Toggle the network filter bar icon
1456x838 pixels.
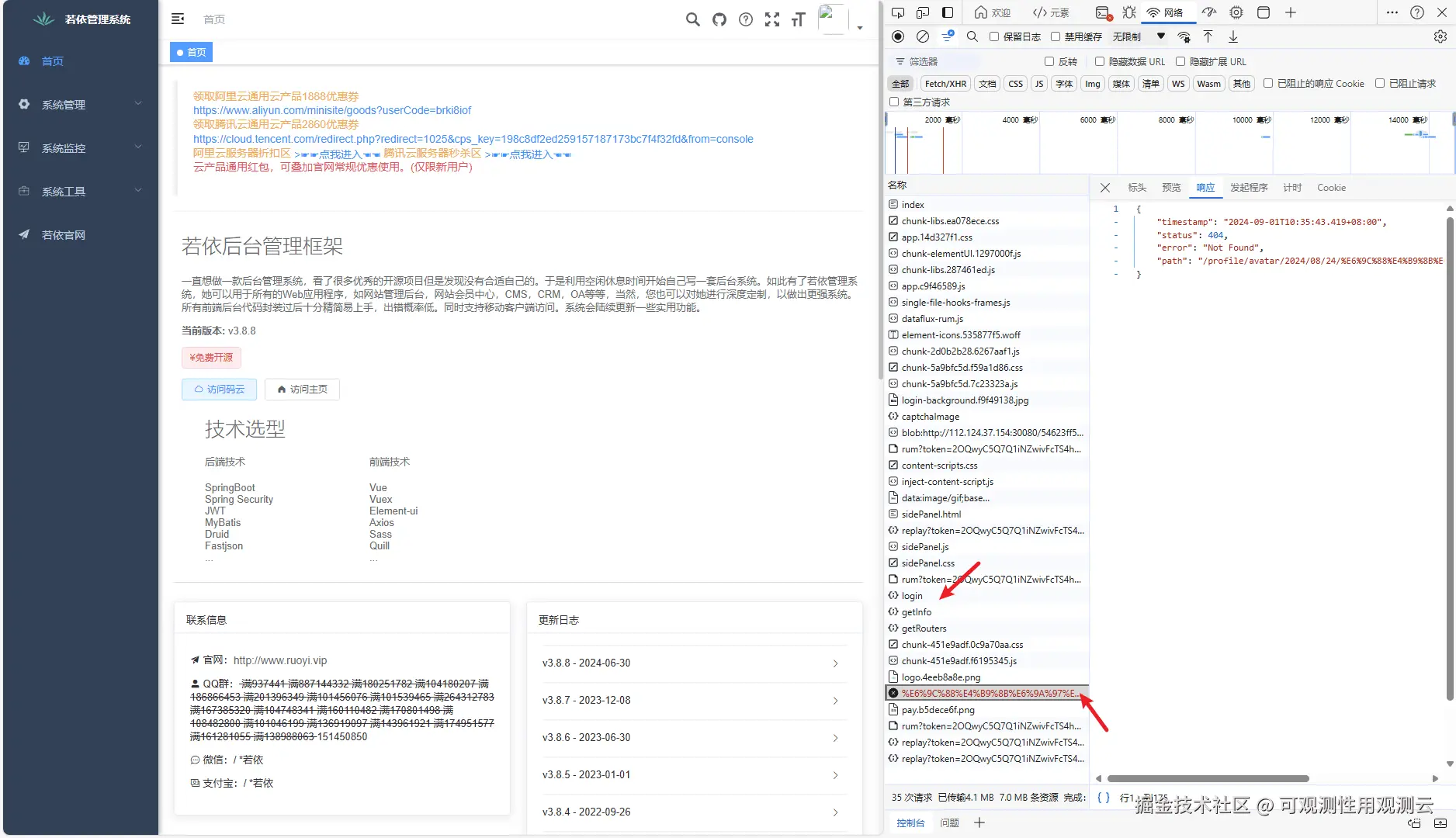[948, 36]
